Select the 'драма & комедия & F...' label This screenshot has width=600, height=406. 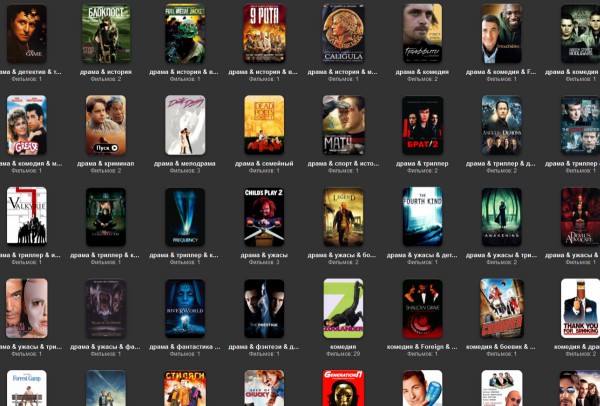tap(501, 72)
